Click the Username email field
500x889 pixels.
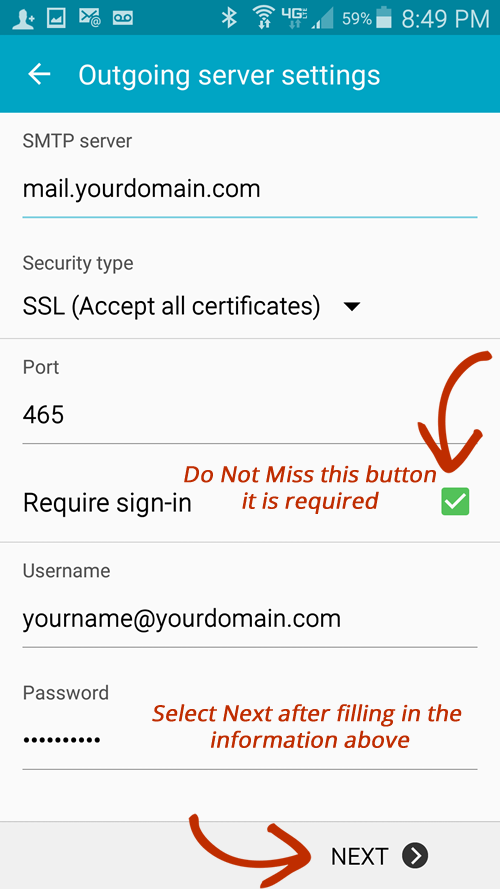point(250,620)
